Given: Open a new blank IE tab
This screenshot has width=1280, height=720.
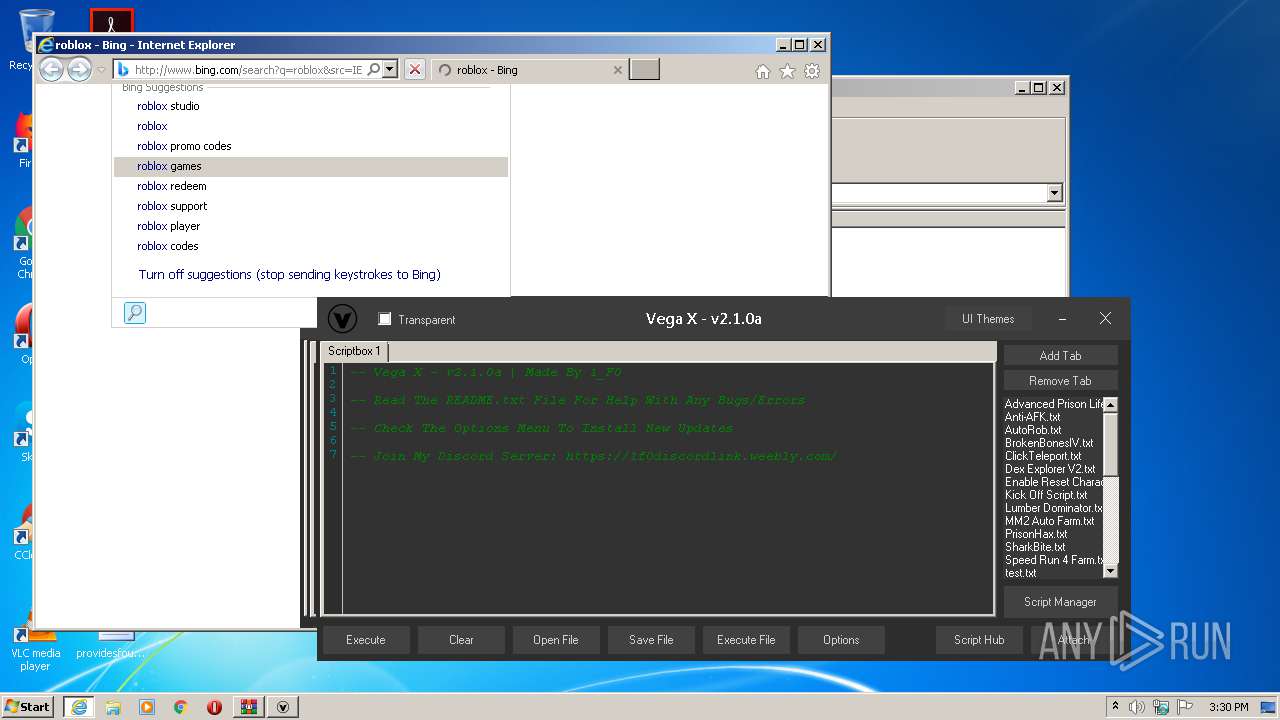Looking at the screenshot, I should [644, 70].
